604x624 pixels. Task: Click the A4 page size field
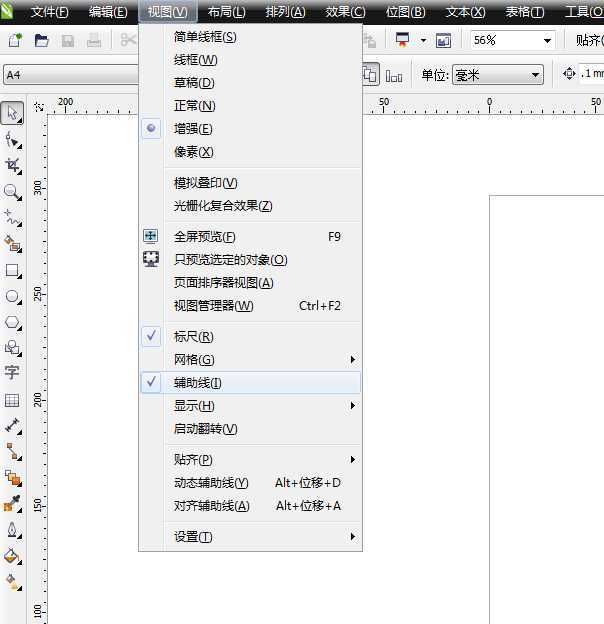(68, 75)
